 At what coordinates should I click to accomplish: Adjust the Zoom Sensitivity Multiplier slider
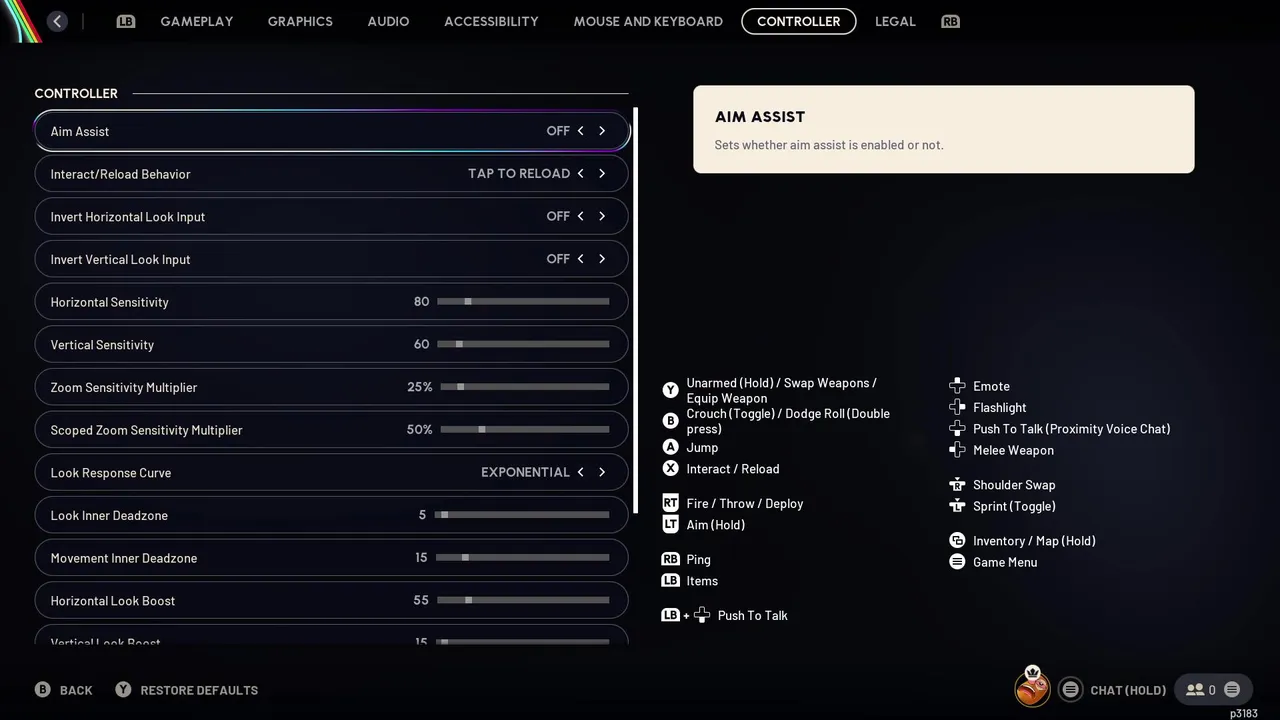525,387
